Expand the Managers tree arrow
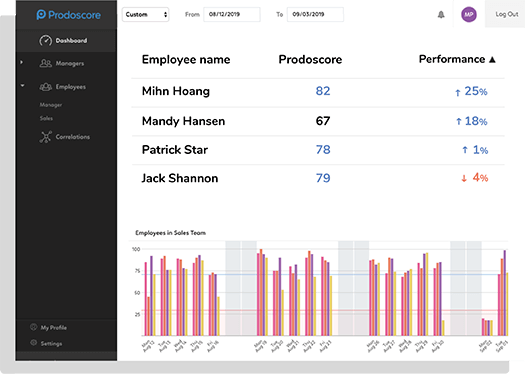 (22, 62)
